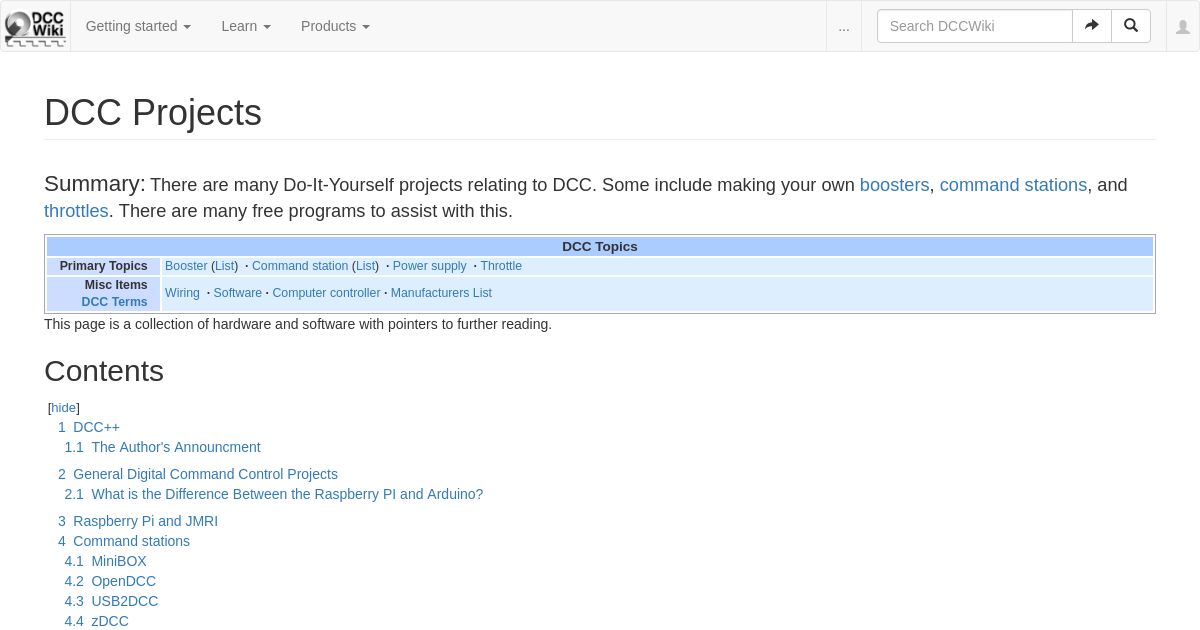Jump to 2.1 Raspberry PI and Arduino difference
The width and height of the screenshot is (1200, 630).
pos(274,494)
